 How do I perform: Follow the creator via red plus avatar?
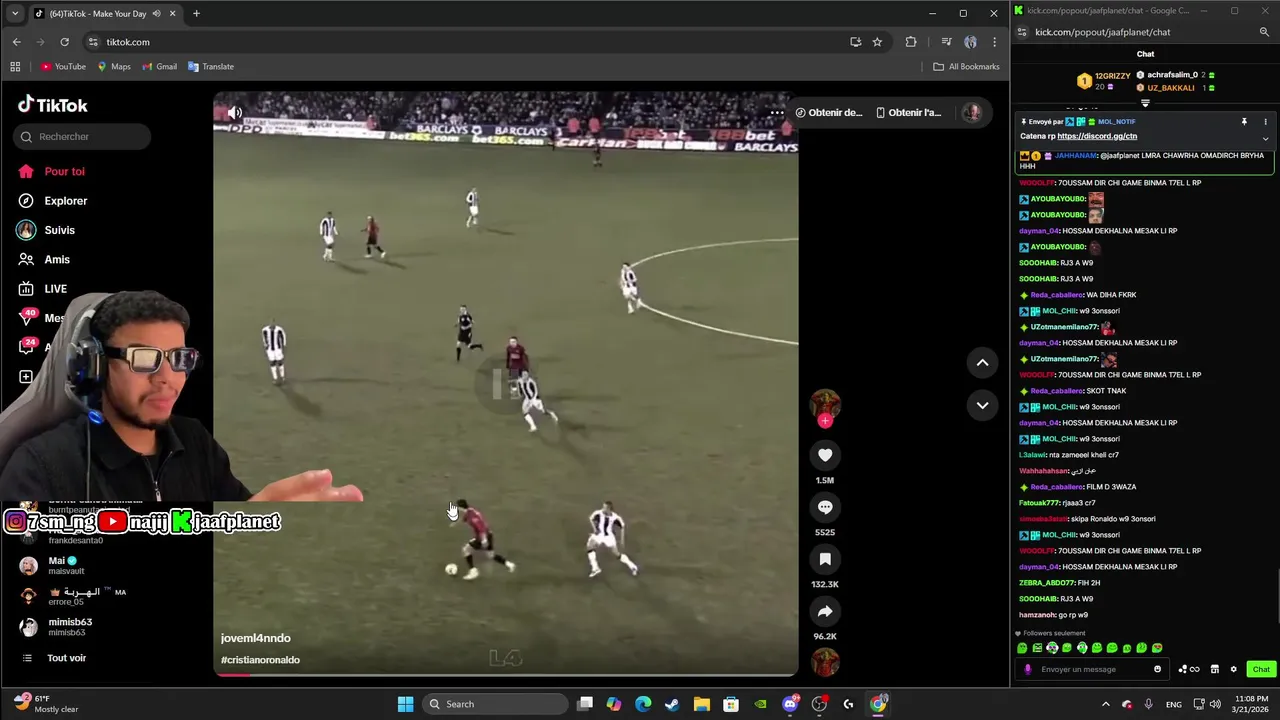point(825,421)
